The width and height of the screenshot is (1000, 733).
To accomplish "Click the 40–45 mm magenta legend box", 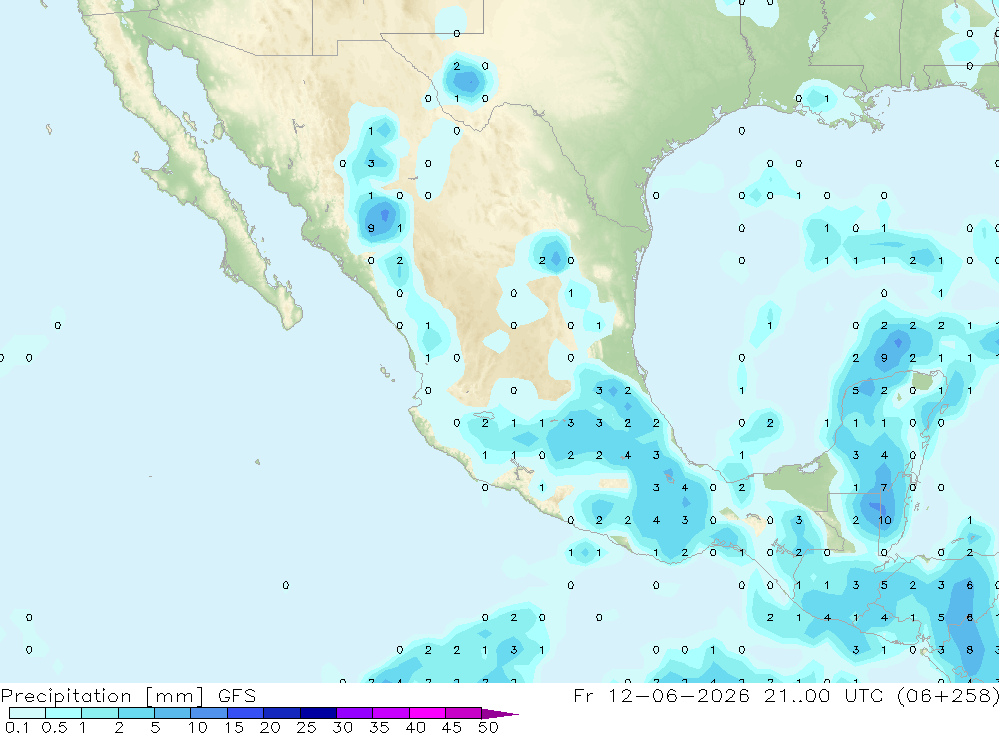I will point(427,713).
